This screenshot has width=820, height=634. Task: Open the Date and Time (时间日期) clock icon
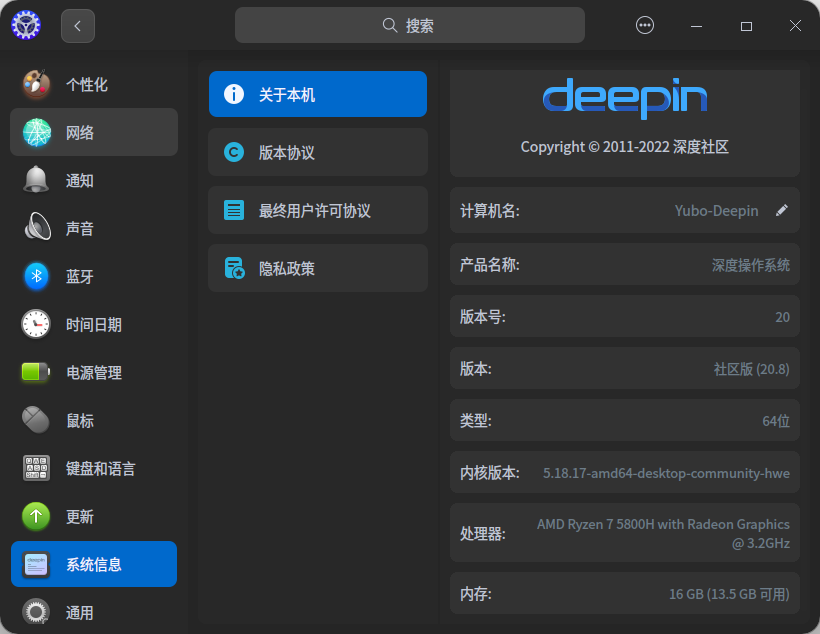(37, 325)
